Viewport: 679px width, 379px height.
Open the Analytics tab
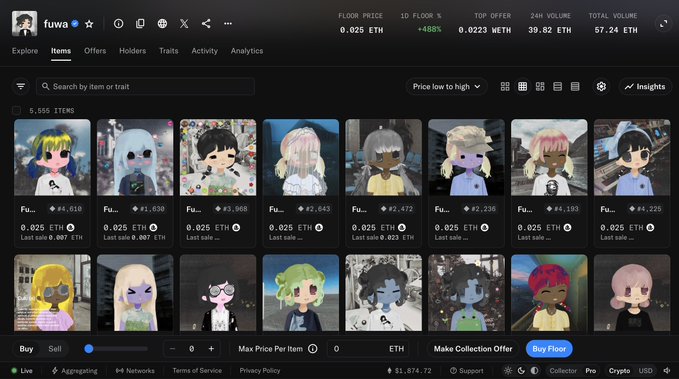247,51
